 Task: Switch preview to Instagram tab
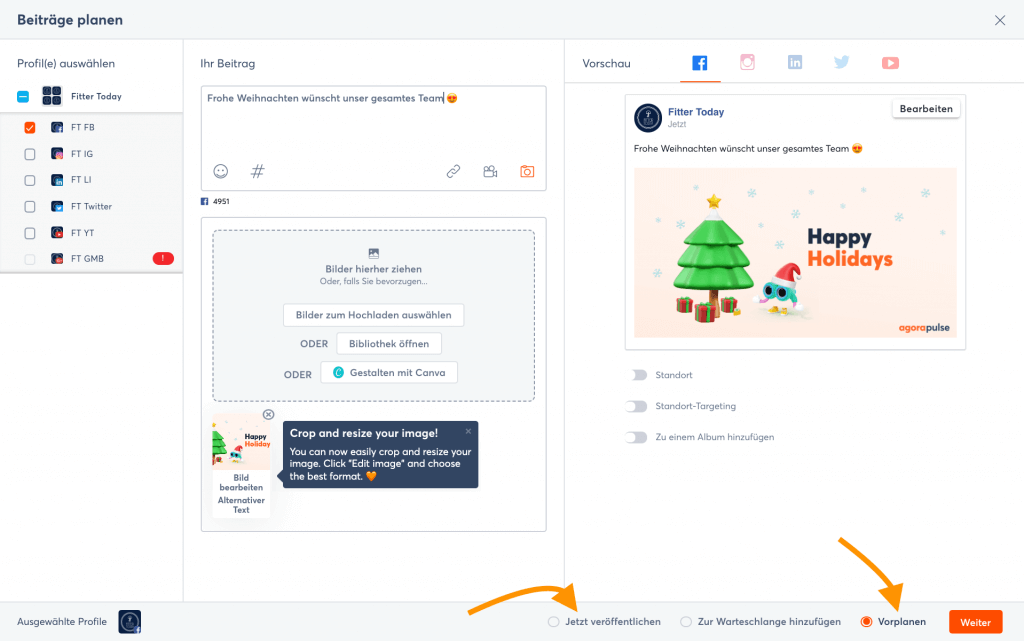point(747,62)
